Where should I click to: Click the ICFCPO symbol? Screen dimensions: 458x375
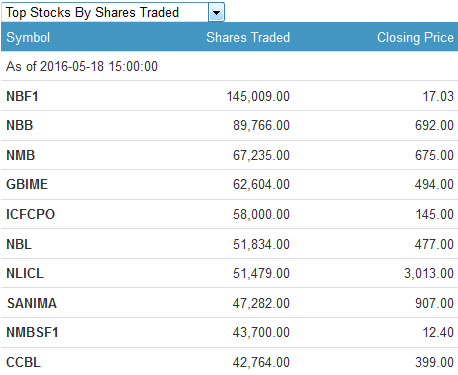click(x=30, y=214)
